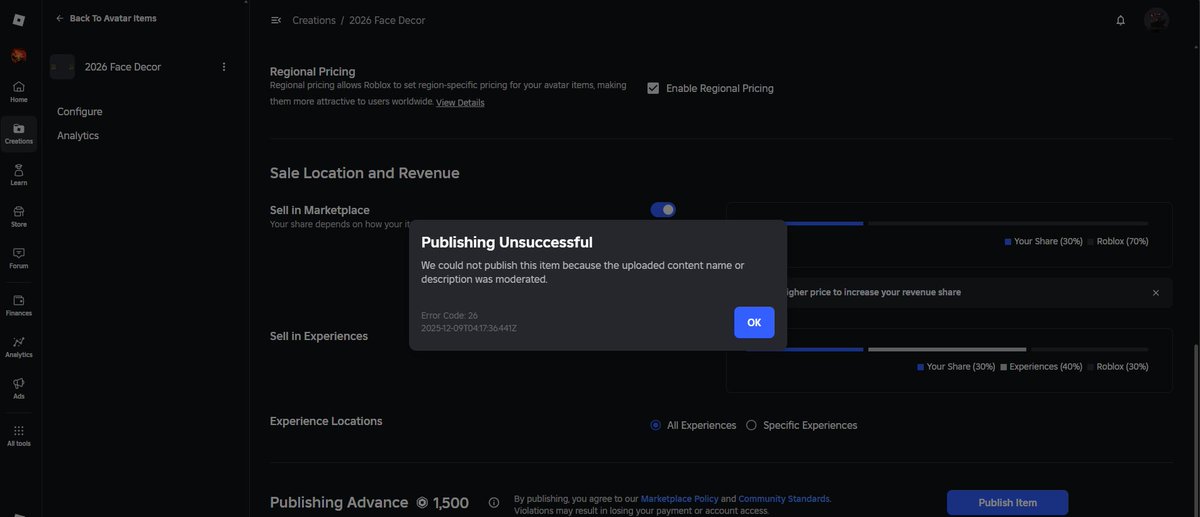Viewport: 1200px width, 517px height.
Task: Open the Finances sidebar icon
Action: pos(19,305)
